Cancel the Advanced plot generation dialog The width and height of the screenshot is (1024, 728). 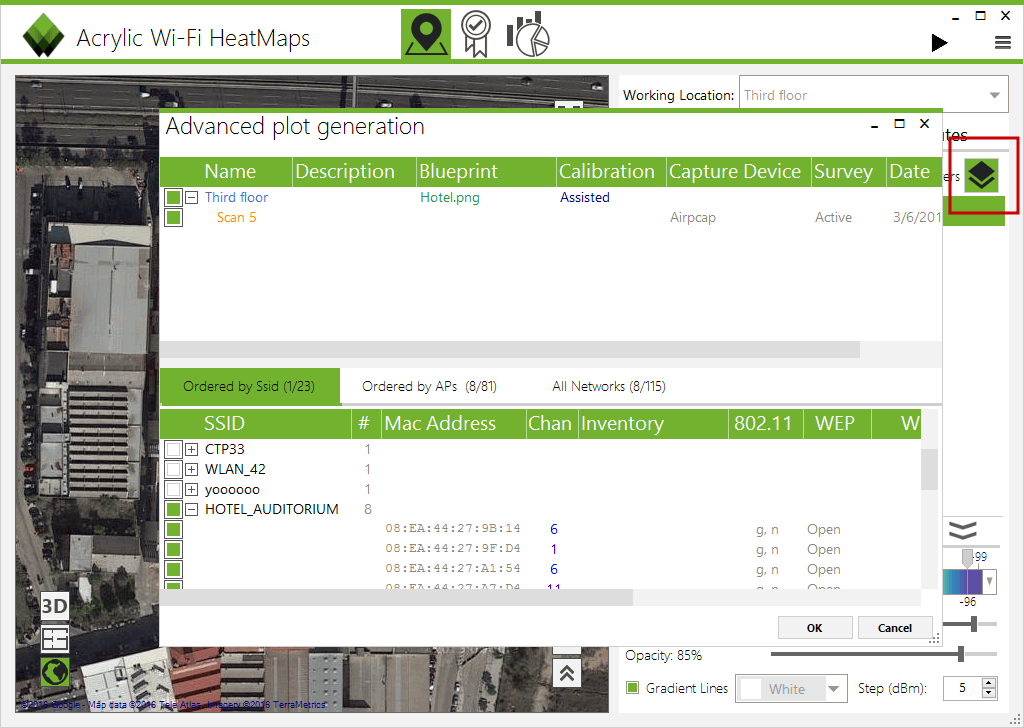(x=895, y=627)
